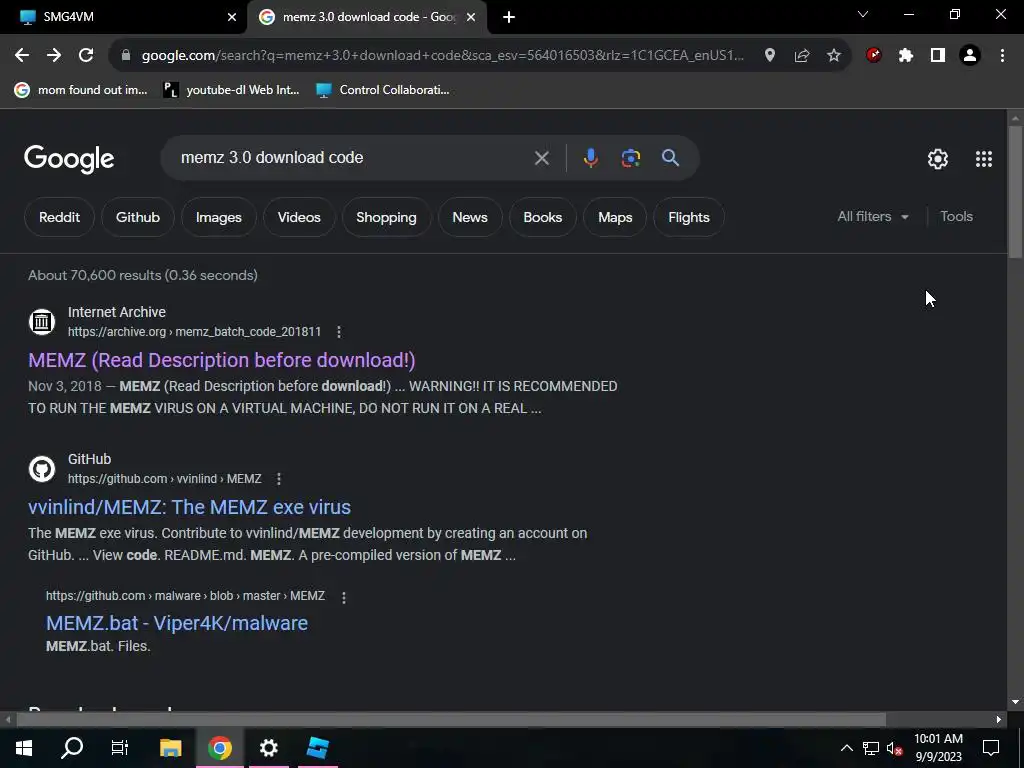Viewport: 1024px width, 768px height.
Task: Close the SMG4VM tab
Action: point(232,18)
